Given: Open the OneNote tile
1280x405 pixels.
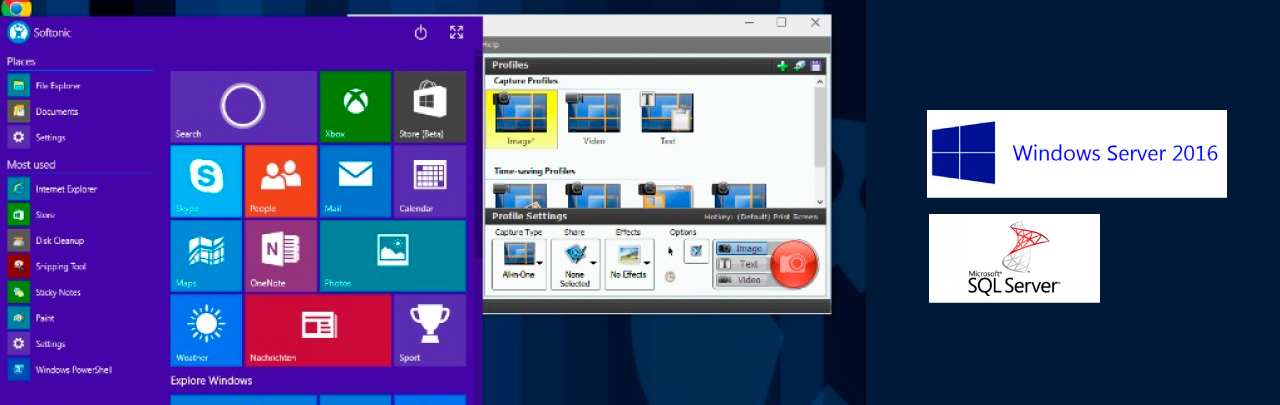Looking at the screenshot, I should click(281, 256).
